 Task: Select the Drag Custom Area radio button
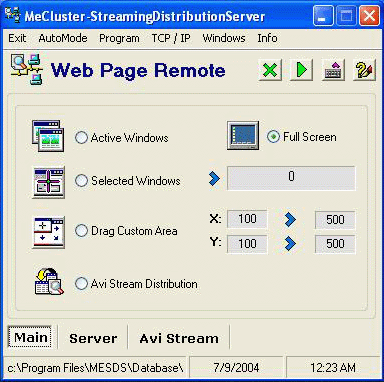[x=81, y=231]
